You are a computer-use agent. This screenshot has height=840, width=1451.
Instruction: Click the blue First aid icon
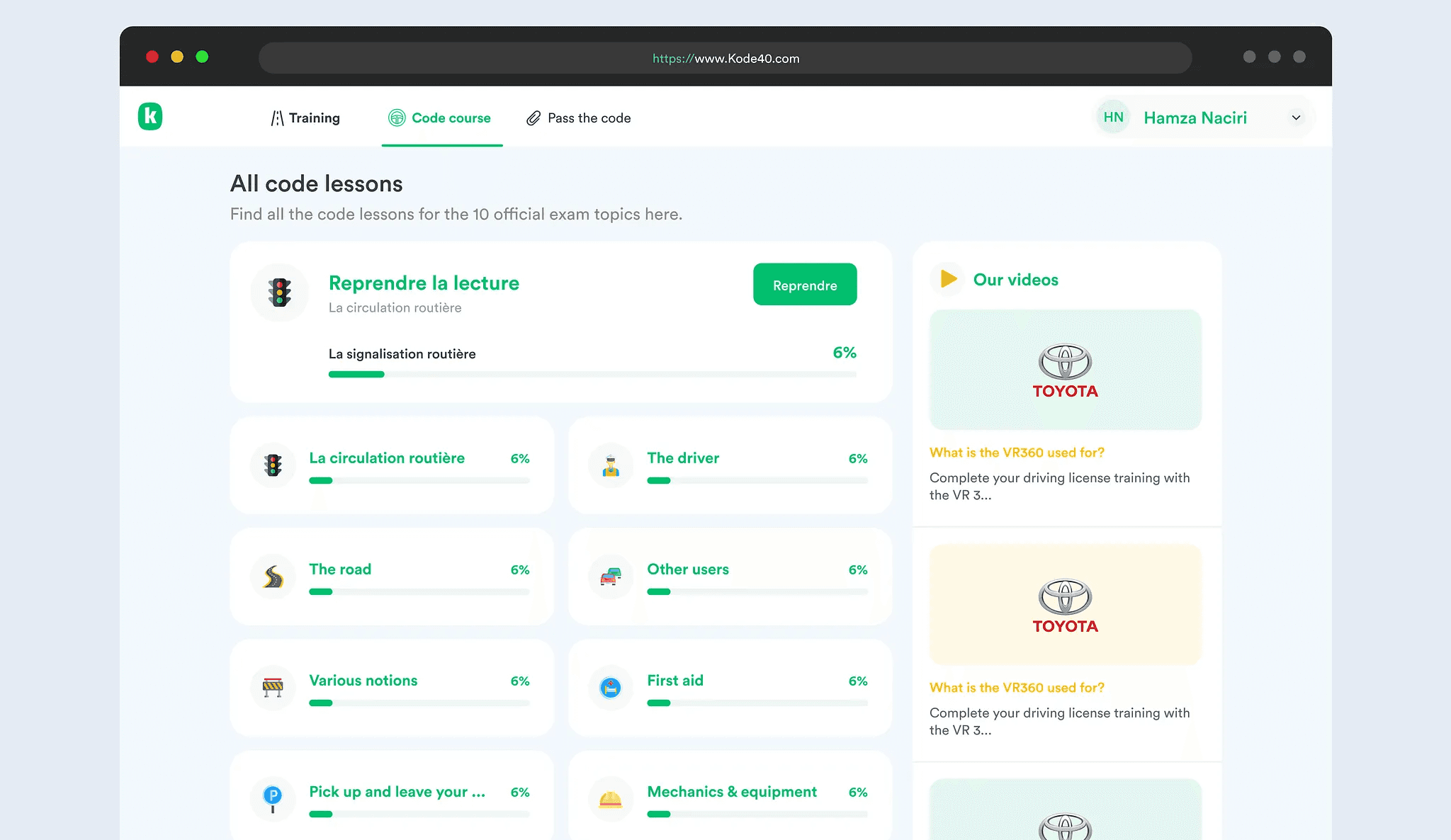[611, 687]
